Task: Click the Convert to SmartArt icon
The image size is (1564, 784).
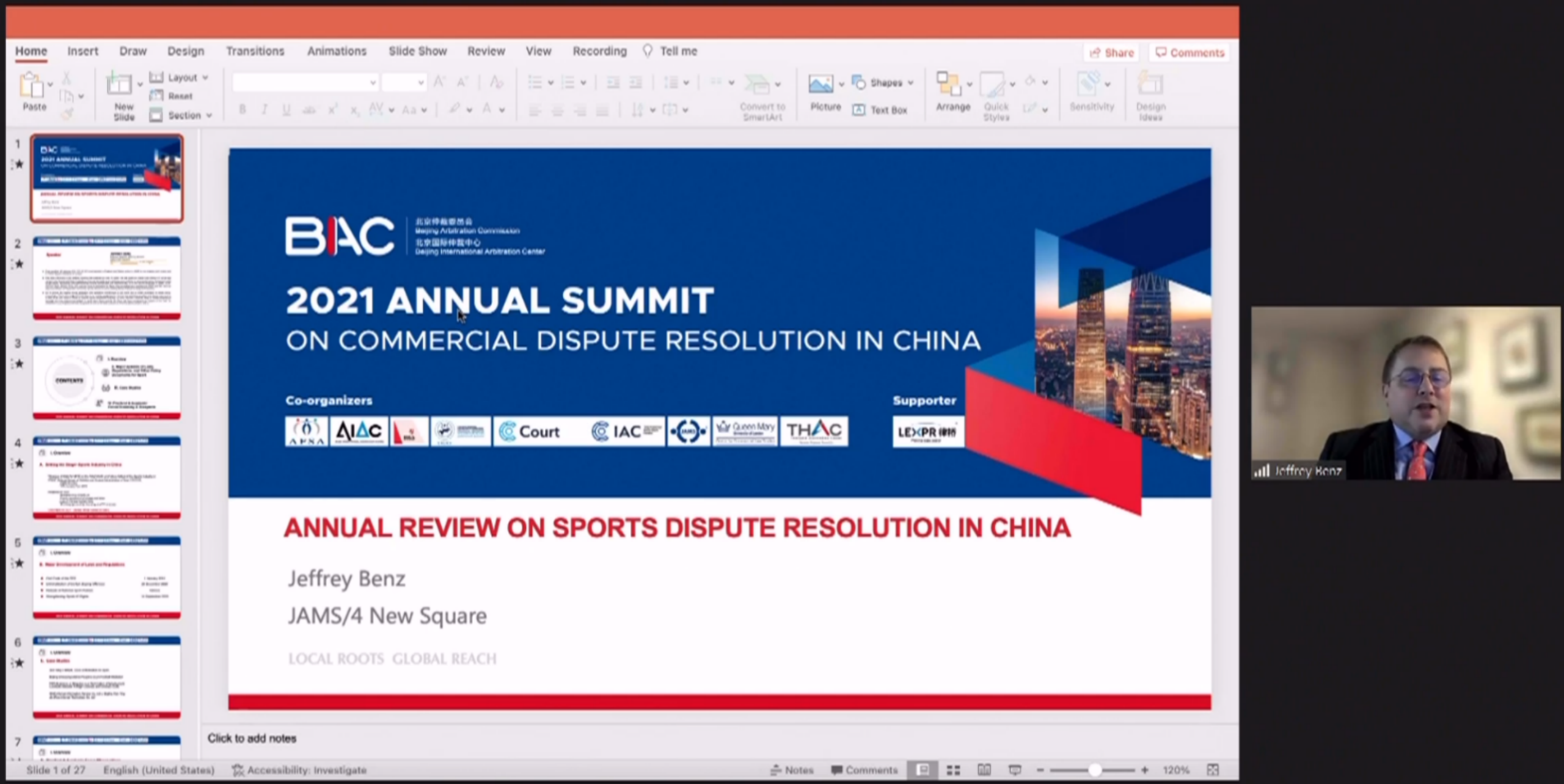Action: point(758,84)
